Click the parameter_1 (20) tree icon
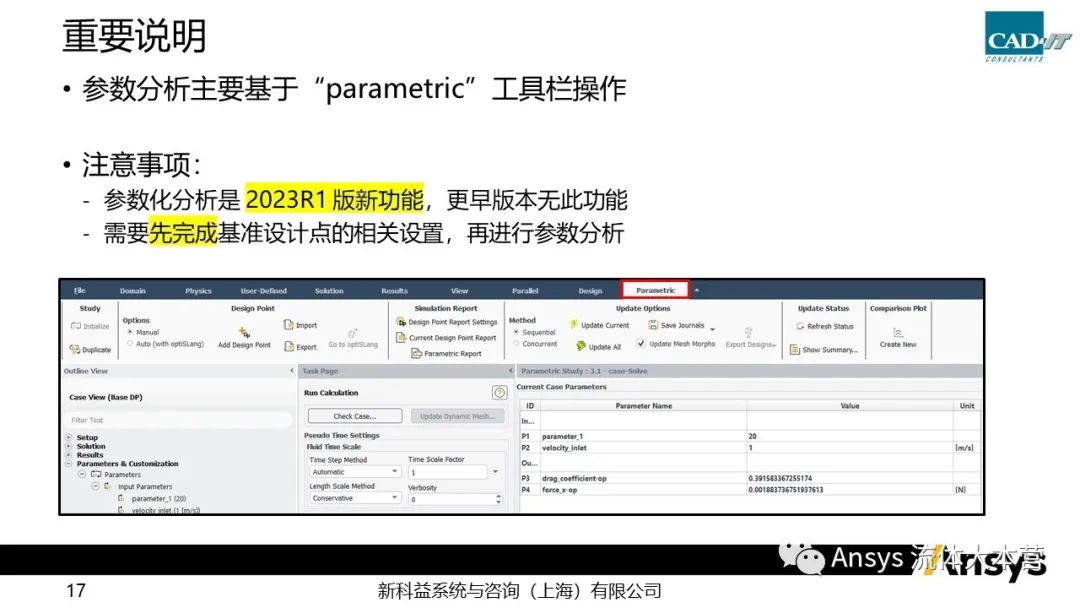 tap(121, 498)
